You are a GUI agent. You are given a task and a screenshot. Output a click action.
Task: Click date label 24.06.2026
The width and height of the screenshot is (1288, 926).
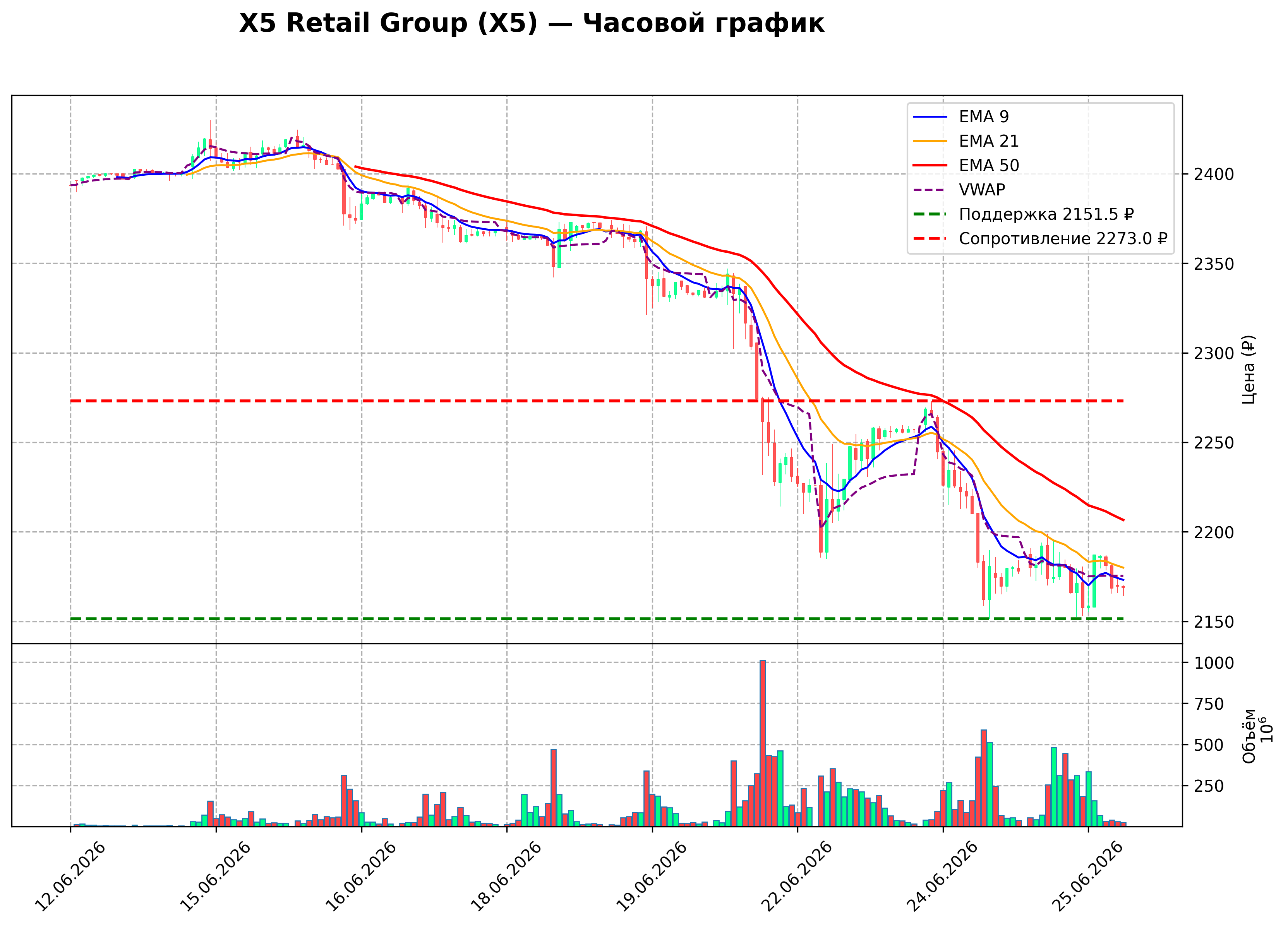(942, 876)
